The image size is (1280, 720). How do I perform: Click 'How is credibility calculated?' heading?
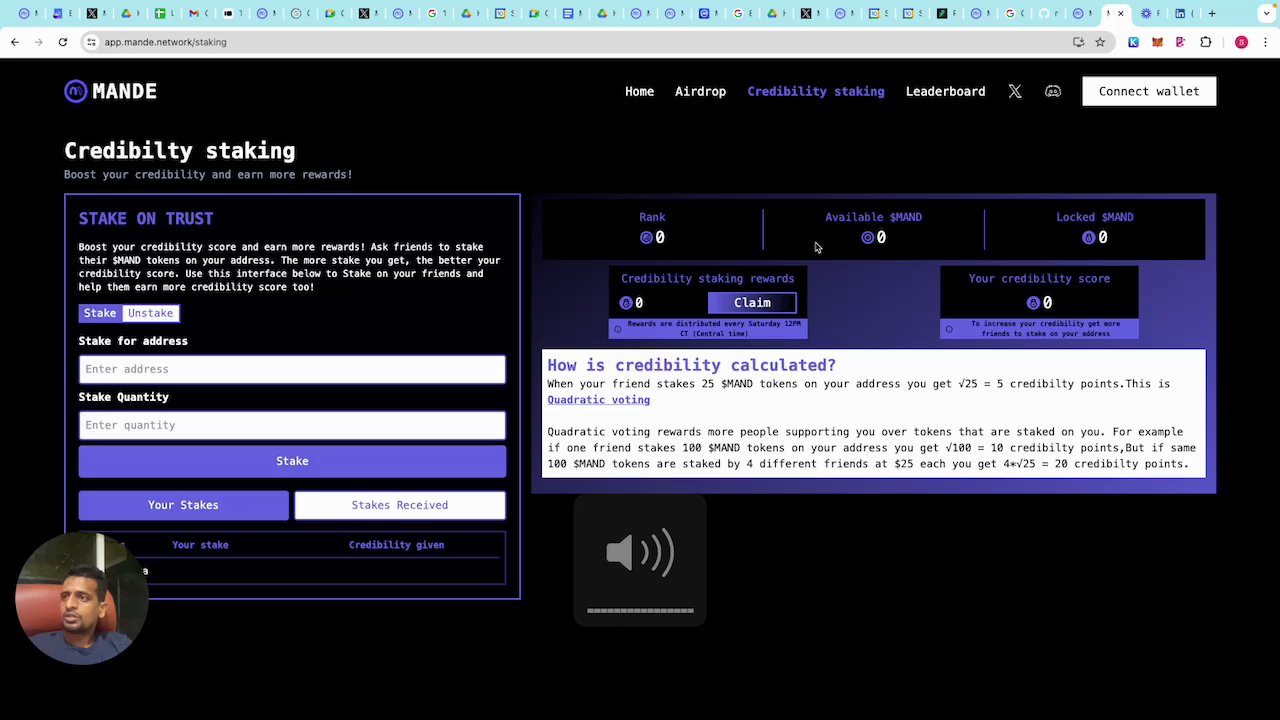[x=691, y=365]
